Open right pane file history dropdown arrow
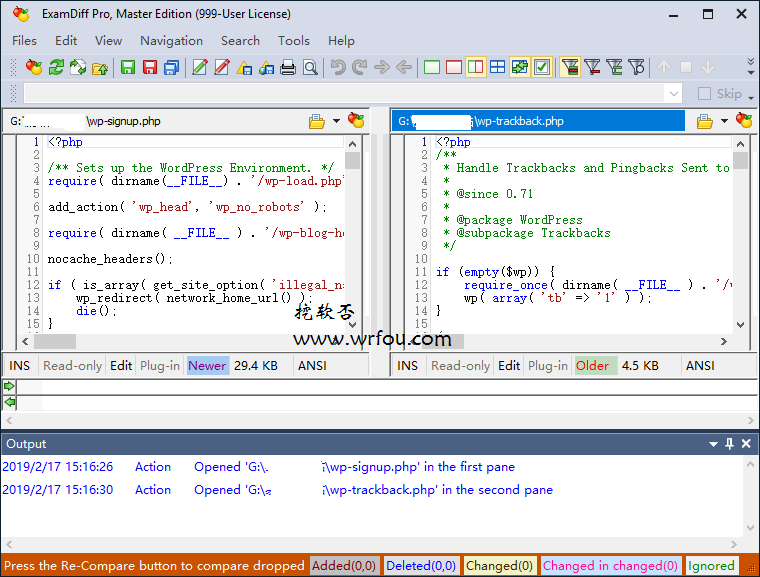The image size is (760, 577). click(x=724, y=121)
